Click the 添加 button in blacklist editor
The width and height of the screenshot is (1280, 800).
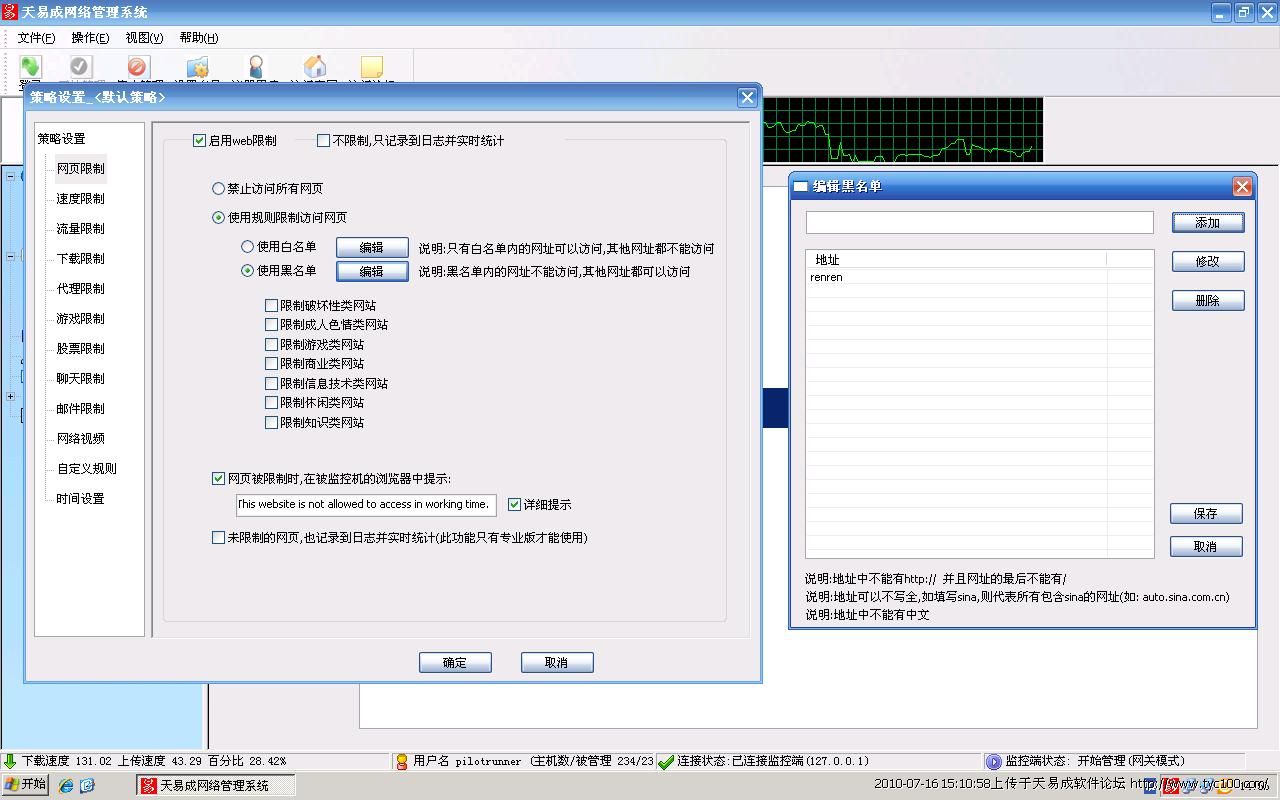click(1207, 223)
